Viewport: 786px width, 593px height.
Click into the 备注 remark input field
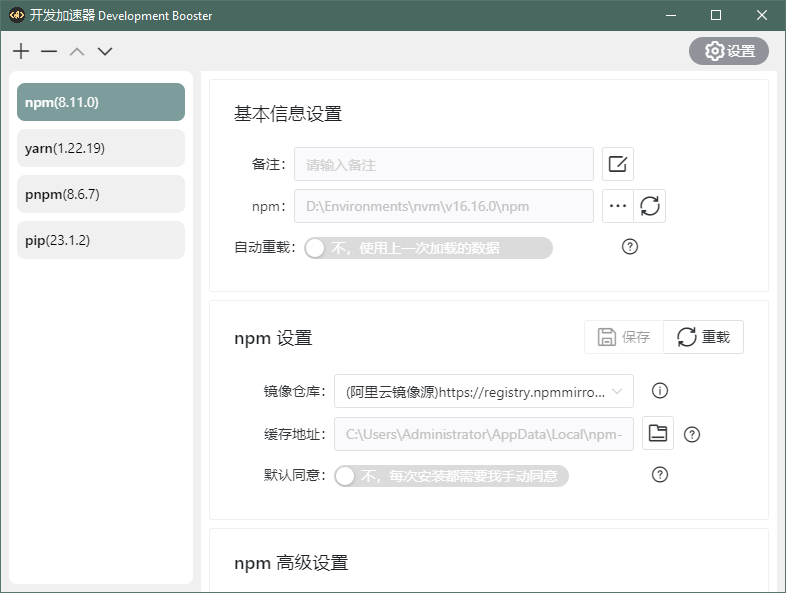pos(443,164)
